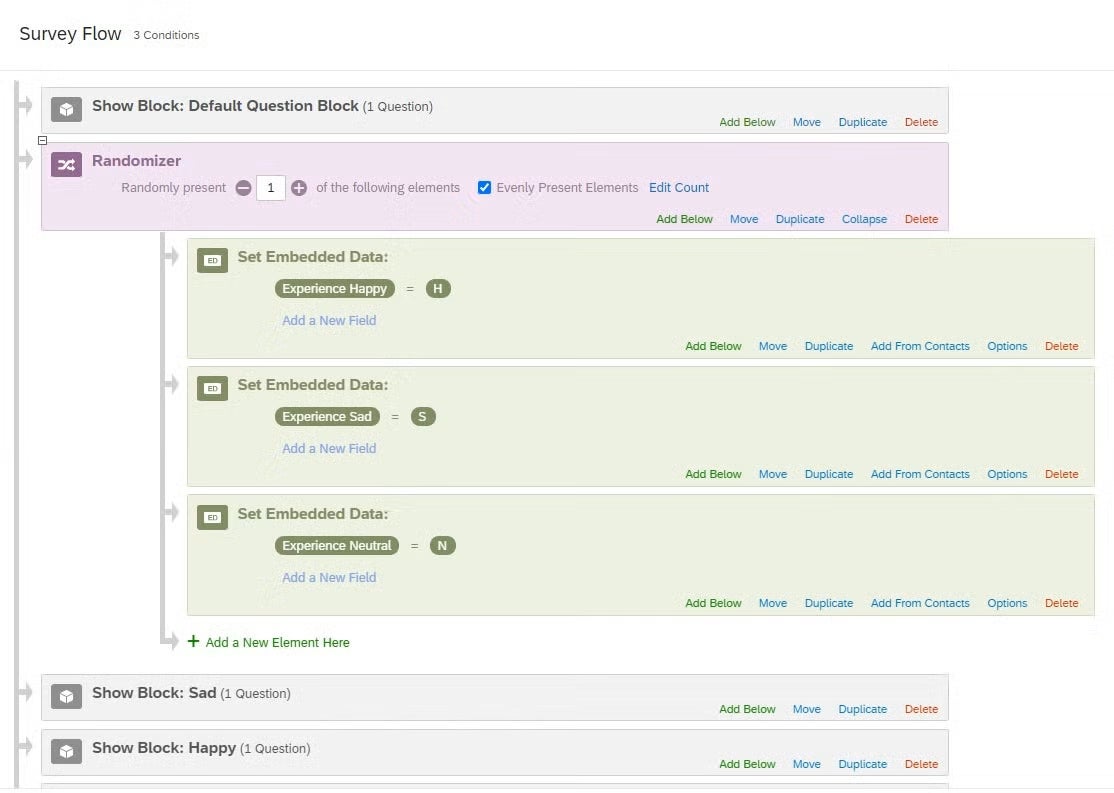Add Below the Experience Neutral element

tap(713, 603)
